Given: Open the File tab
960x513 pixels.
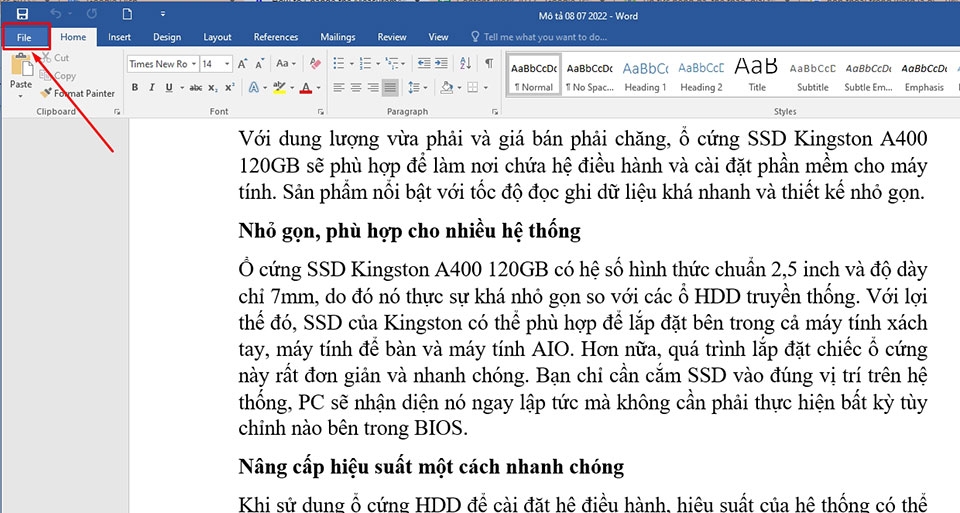Looking at the screenshot, I should [24, 37].
